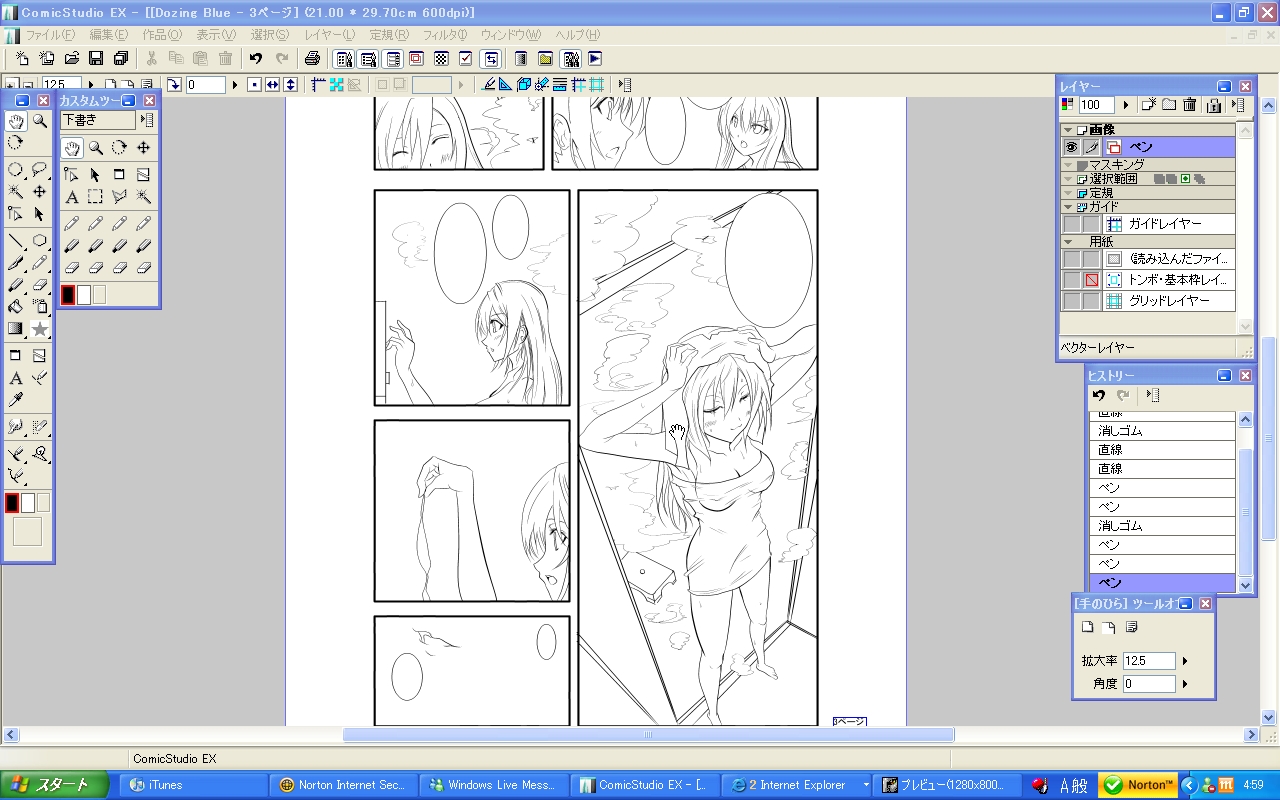This screenshot has width=1280, height=800.
Task: Open the ウィンドウ(W) menu
Action: click(511, 35)
